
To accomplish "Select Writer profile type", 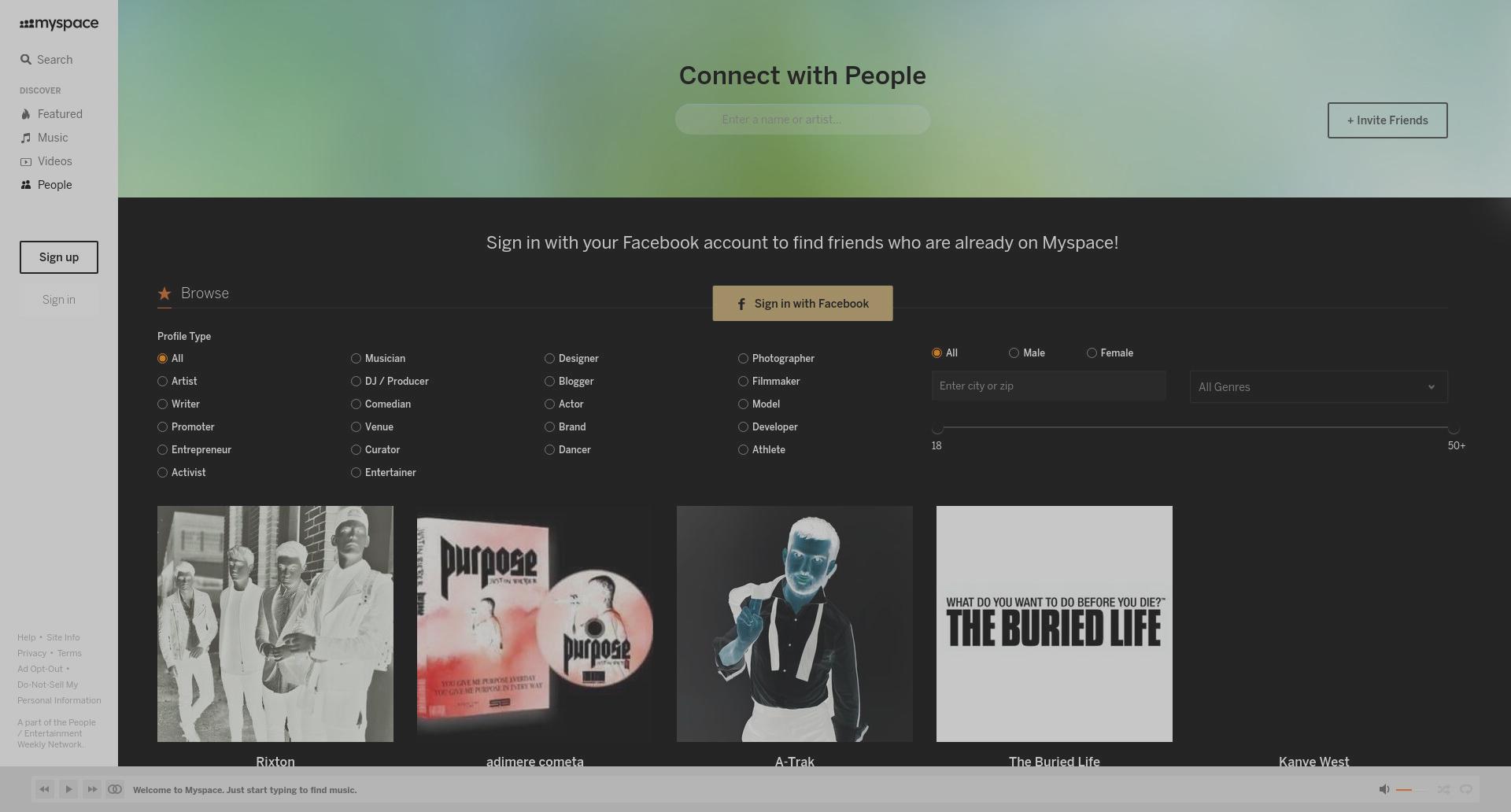I will [x=162, y=404].
